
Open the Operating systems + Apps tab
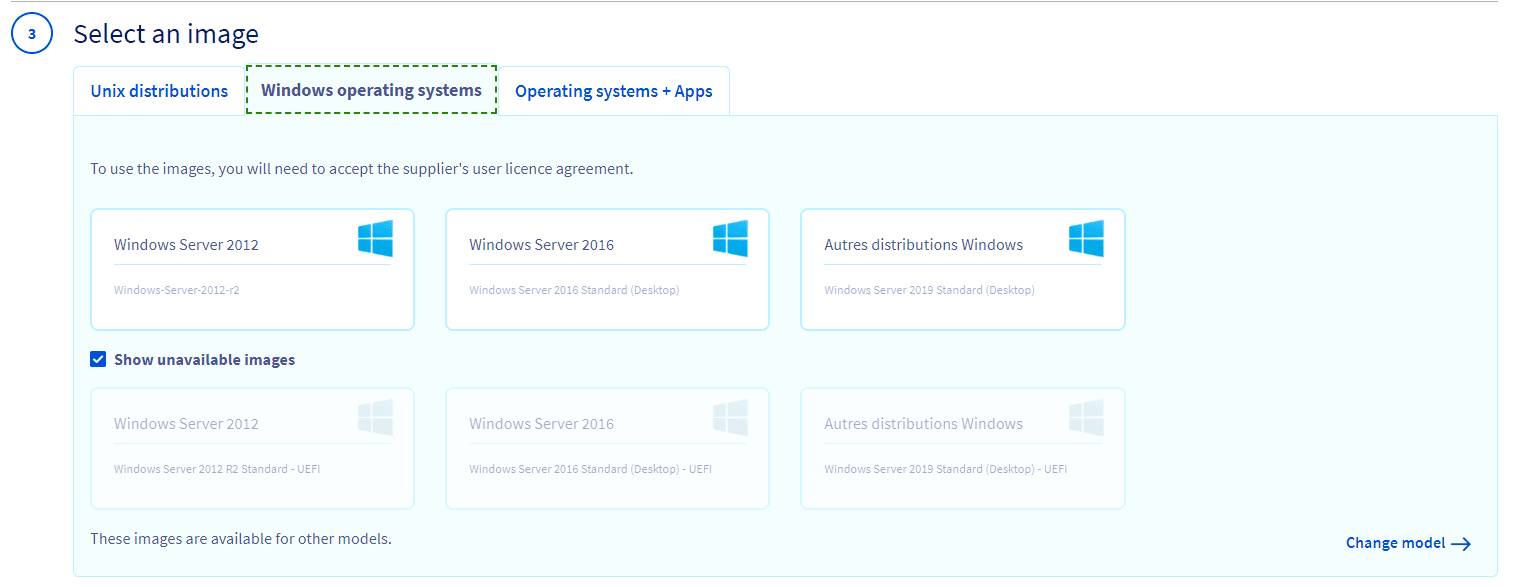pyautogui.click(x=613, y=91)
